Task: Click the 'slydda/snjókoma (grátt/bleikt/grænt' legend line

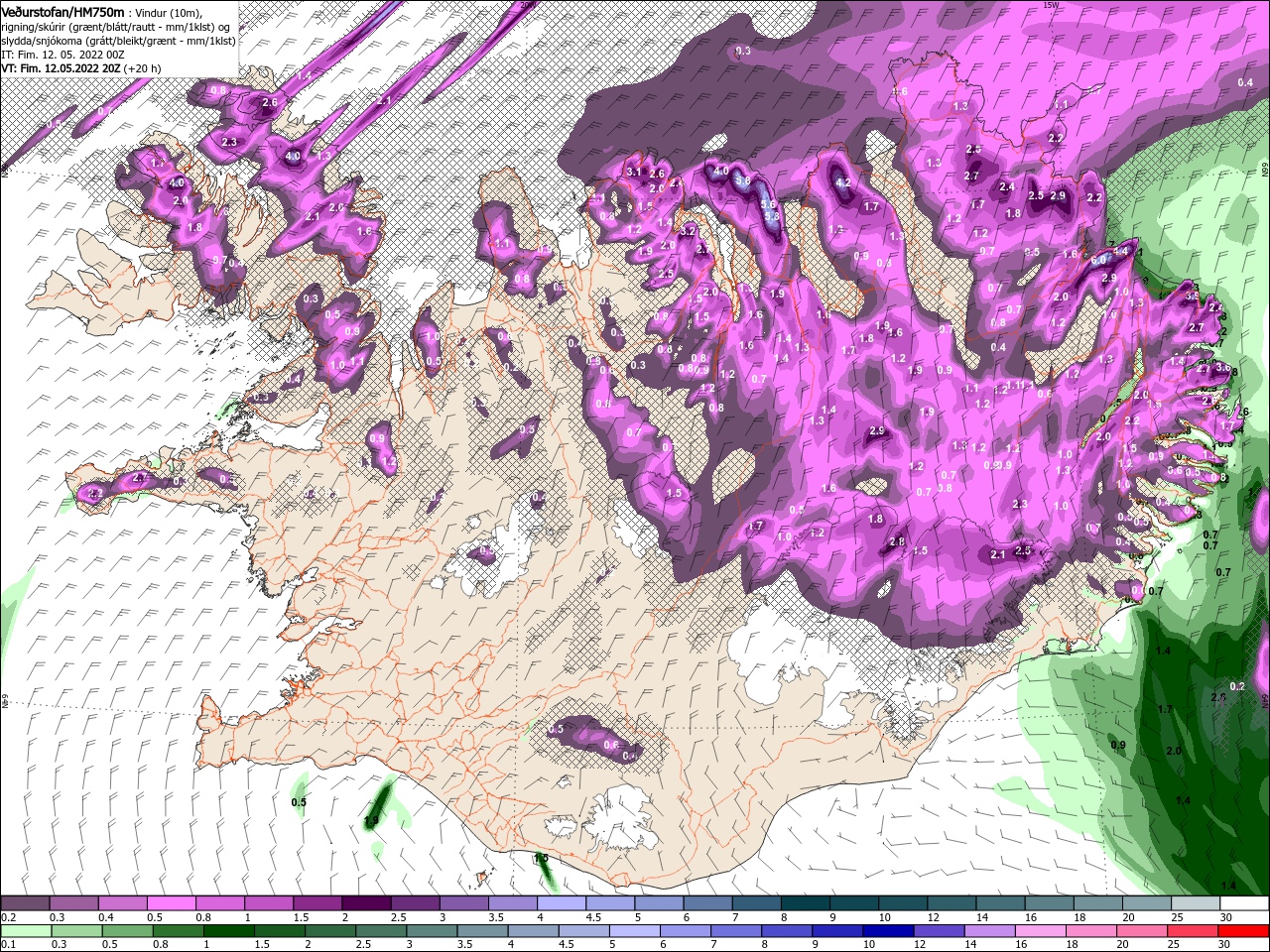Action: coord(118,41)
